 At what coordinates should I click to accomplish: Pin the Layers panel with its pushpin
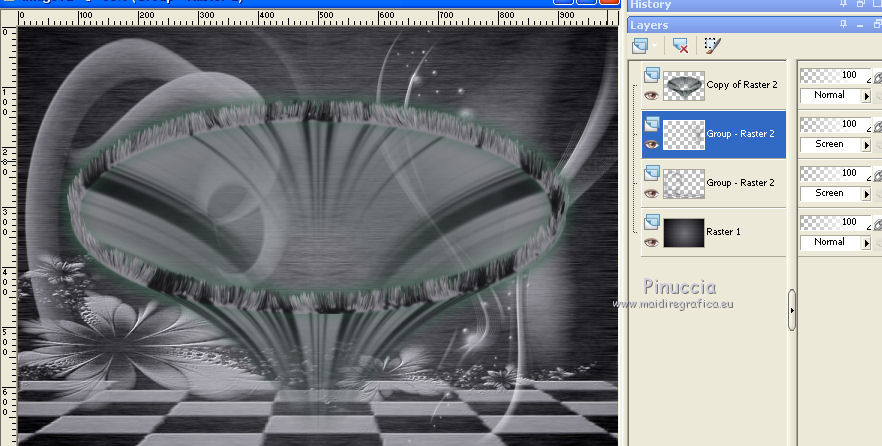click(843, 24)
